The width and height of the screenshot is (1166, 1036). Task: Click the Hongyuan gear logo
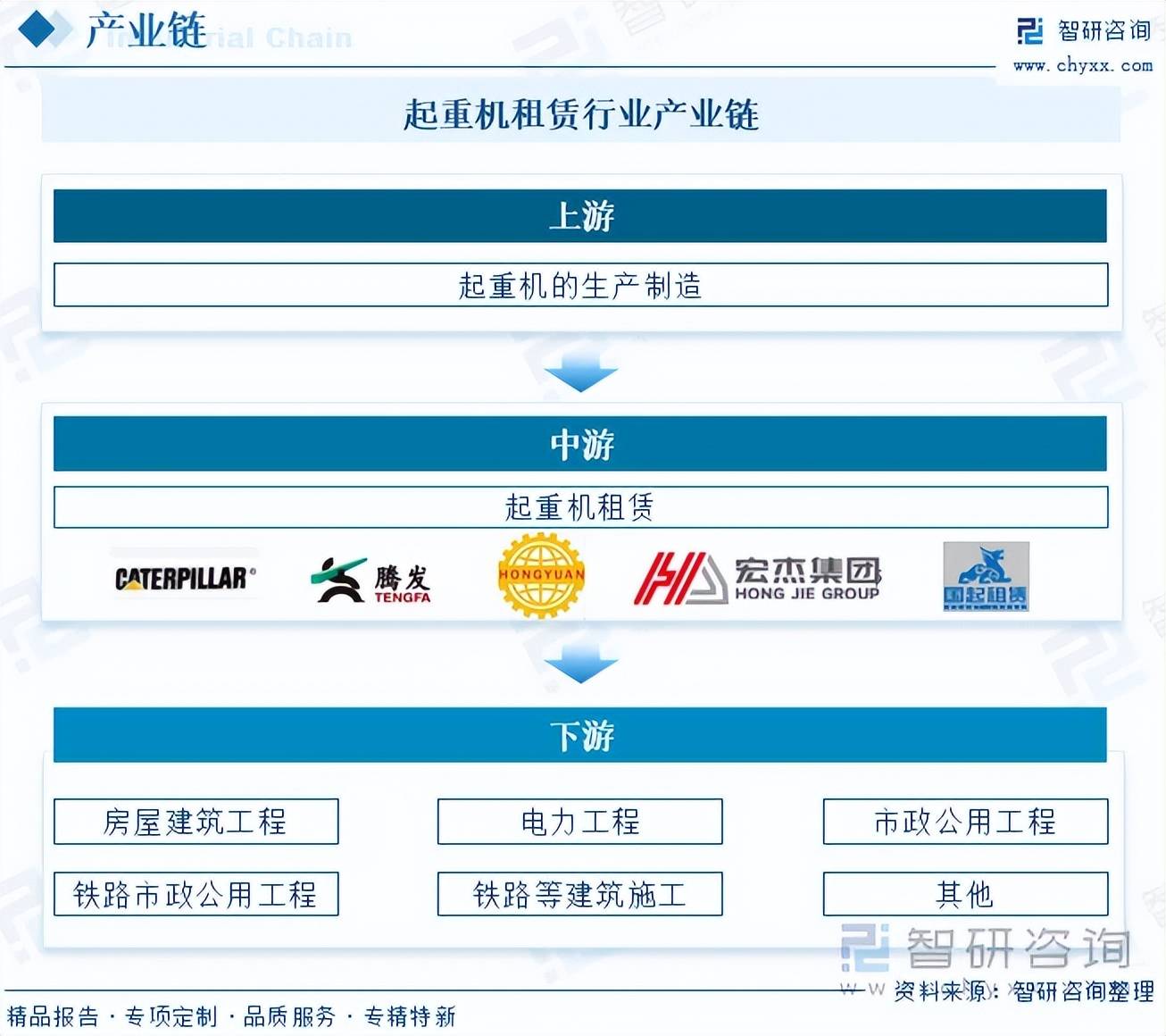click(x=541, y=576)
